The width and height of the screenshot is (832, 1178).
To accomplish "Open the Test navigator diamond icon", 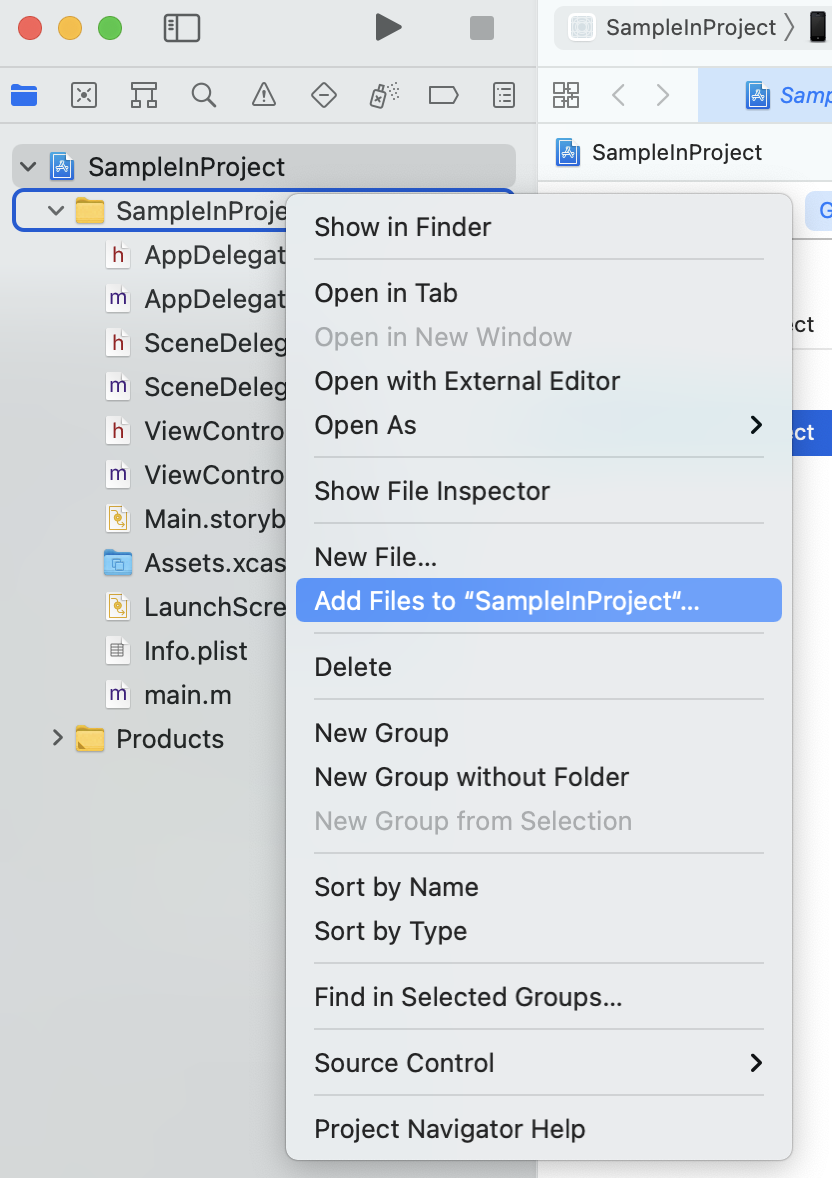I will point(324,95).
